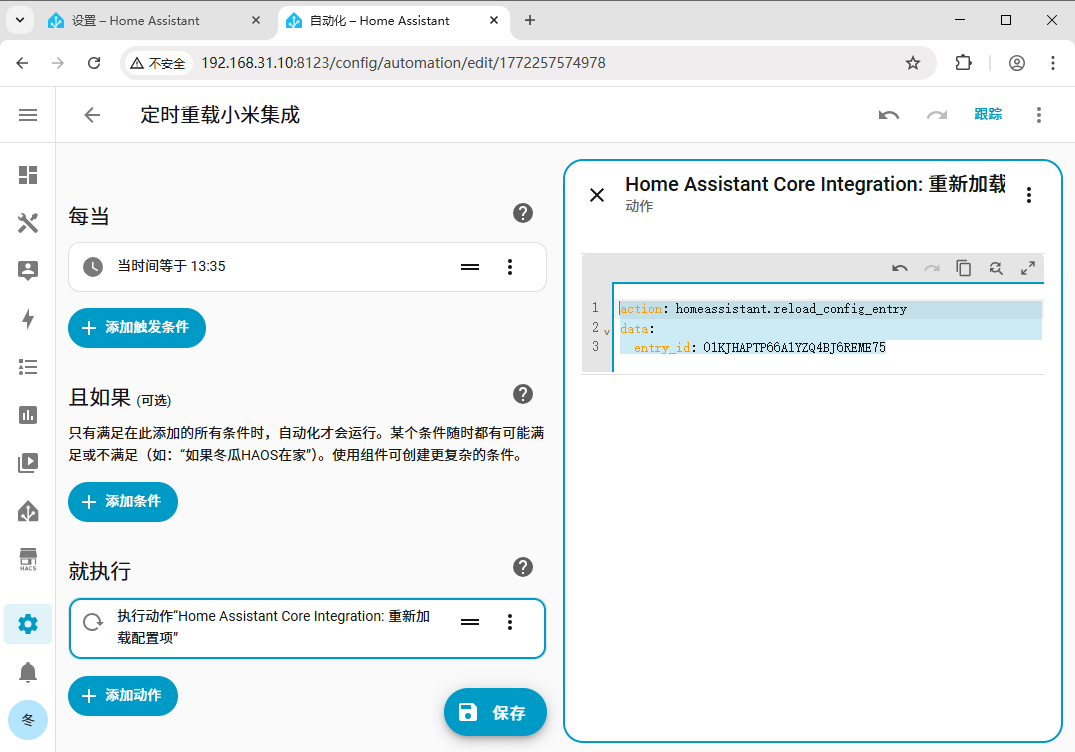This screenshot has height=752, width=1075.
Task: Reload the page in the browser
Action: pos(94,63)
